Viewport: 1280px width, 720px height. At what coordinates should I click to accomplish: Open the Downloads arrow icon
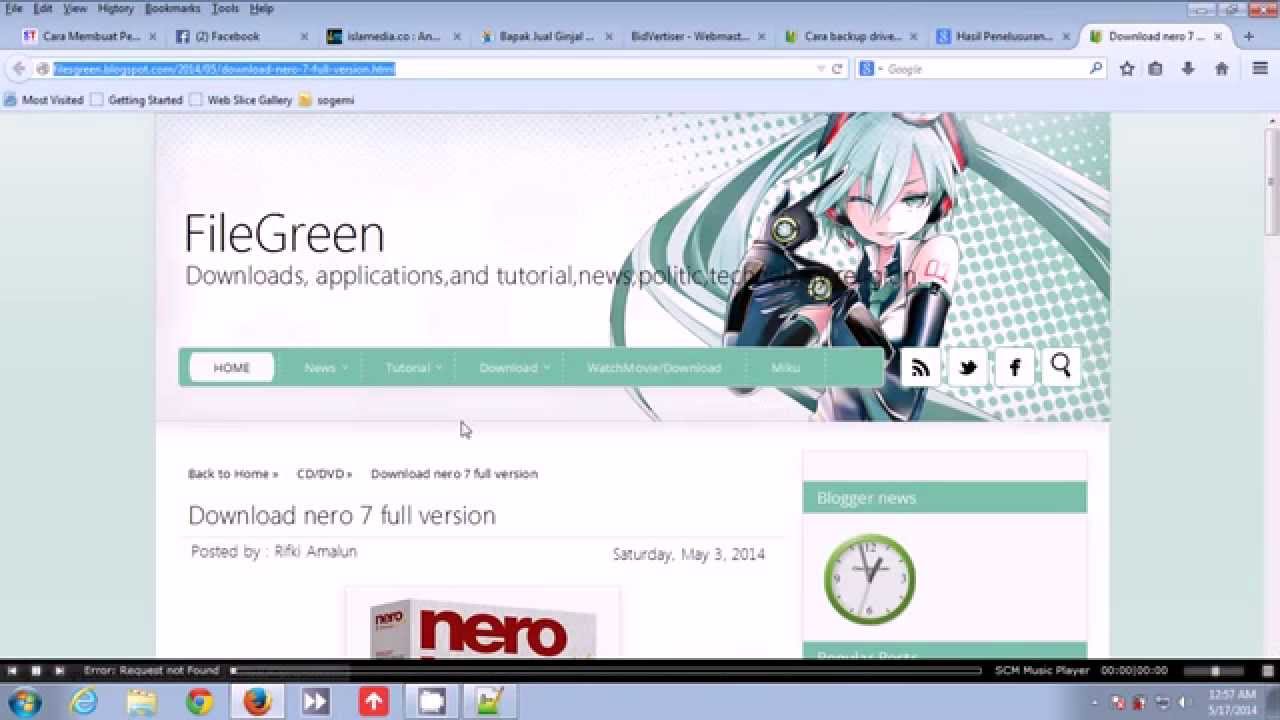pos(1188,69)
